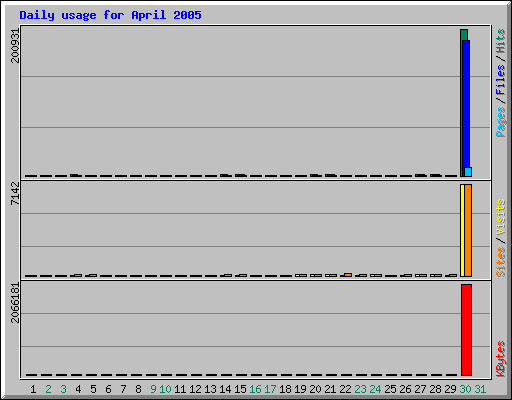Click day label 7 on the axis
The width and height of the screenshot is (512, 400).
(123, 389)
